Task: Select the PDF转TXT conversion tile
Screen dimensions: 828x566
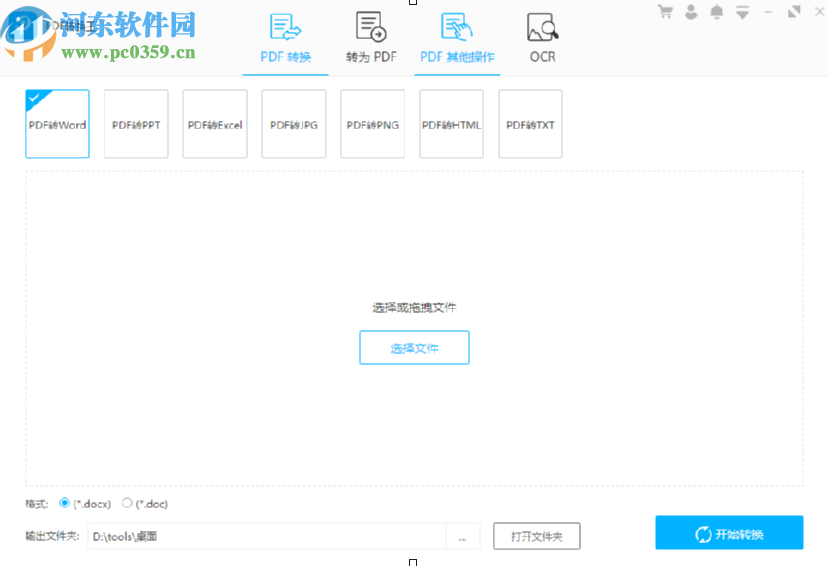Action: pos(530,124)
